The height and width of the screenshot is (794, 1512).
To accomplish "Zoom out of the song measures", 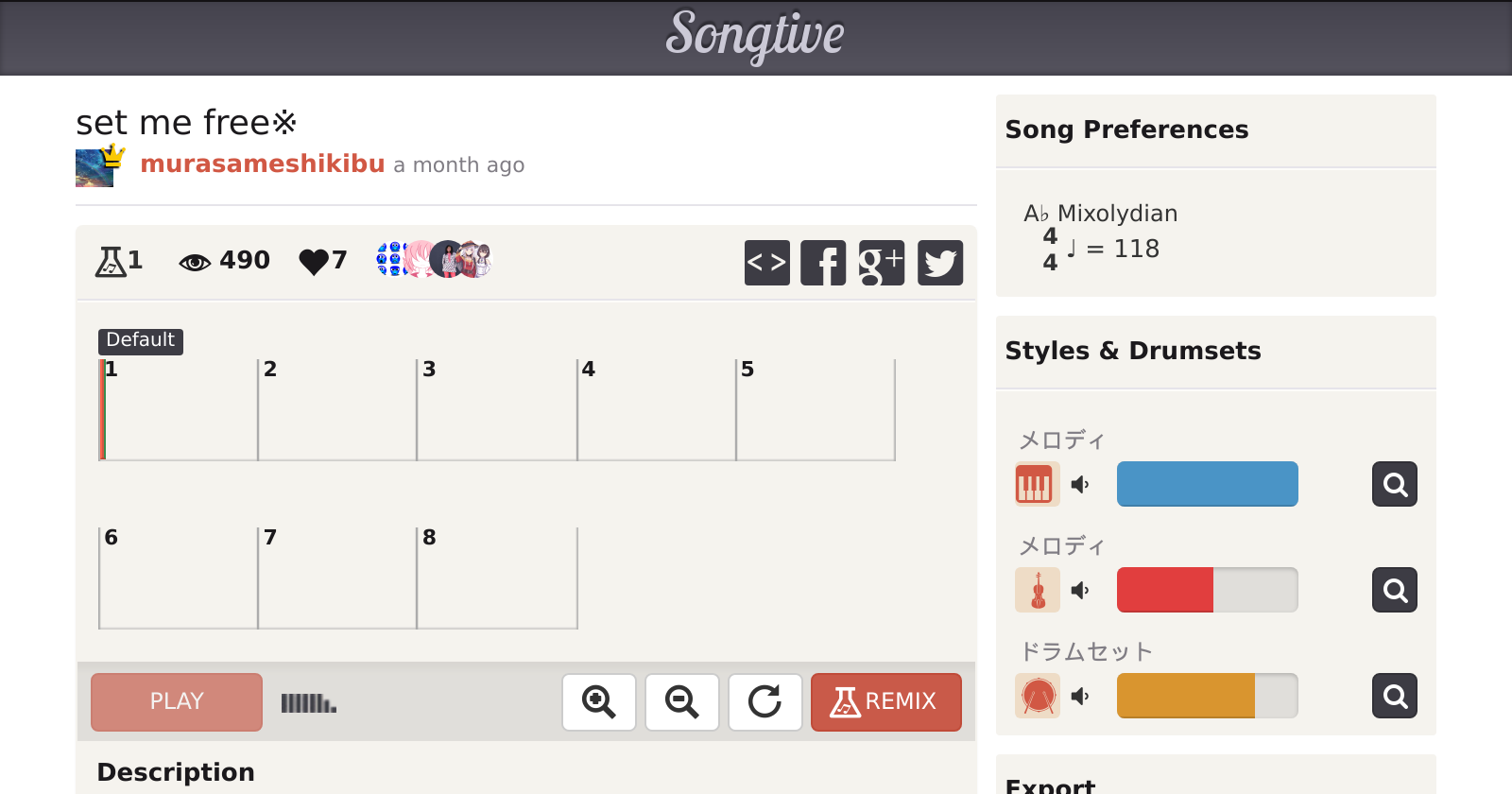I will point(682,702).
